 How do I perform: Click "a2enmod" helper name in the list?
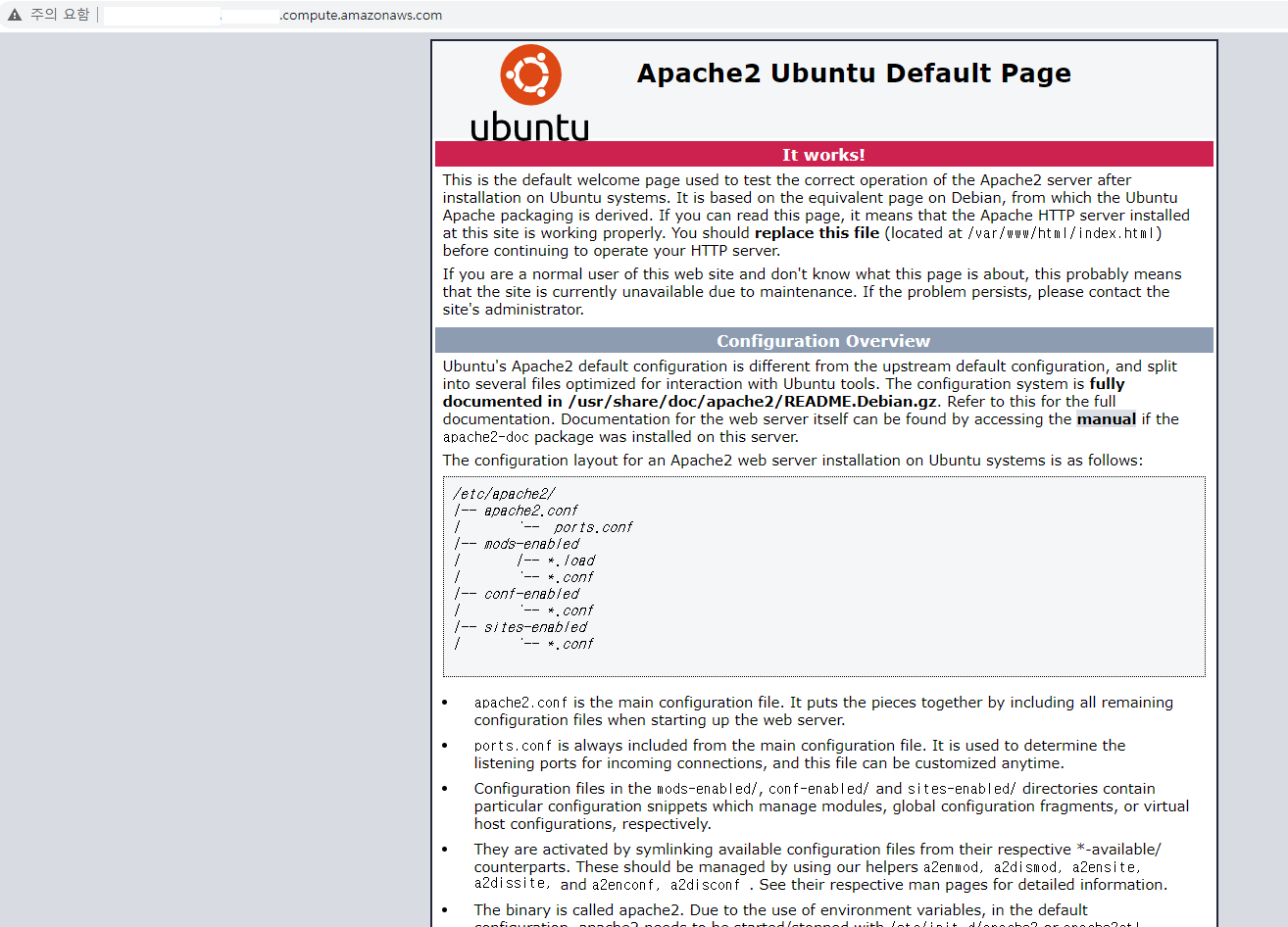951,867
